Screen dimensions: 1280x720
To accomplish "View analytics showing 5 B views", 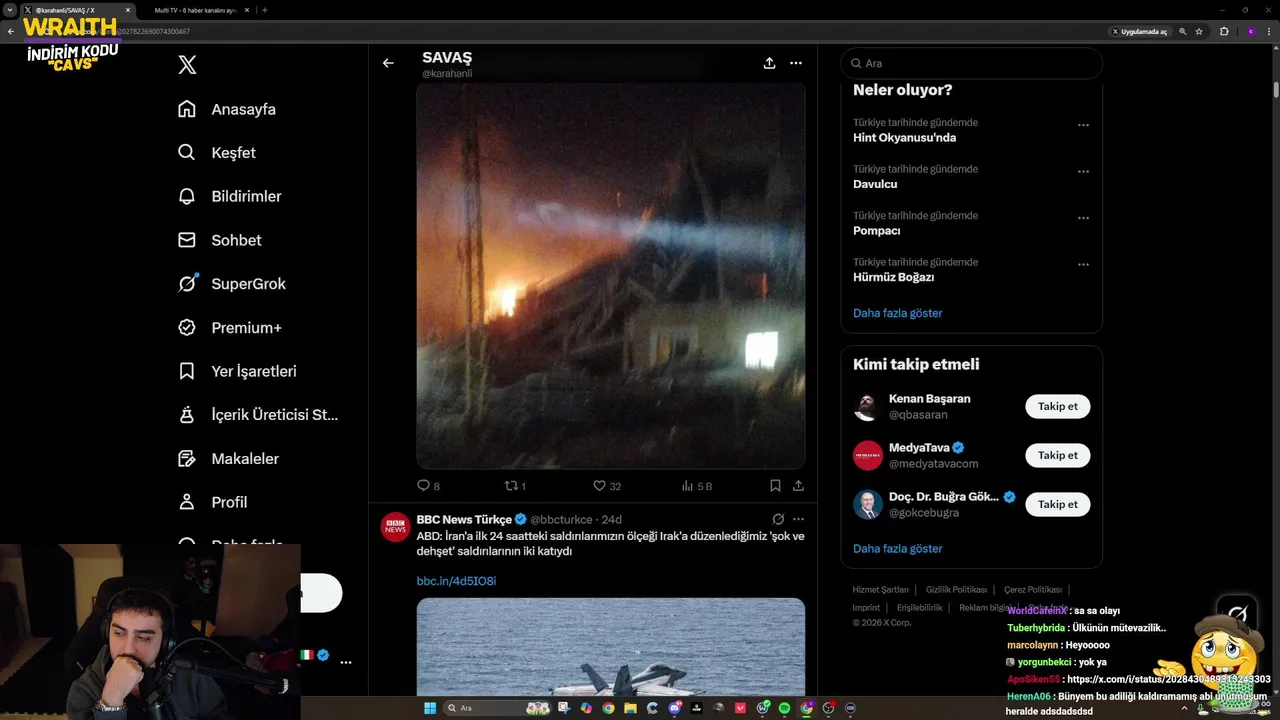I will pyautogui.click(x=697, y=486).
